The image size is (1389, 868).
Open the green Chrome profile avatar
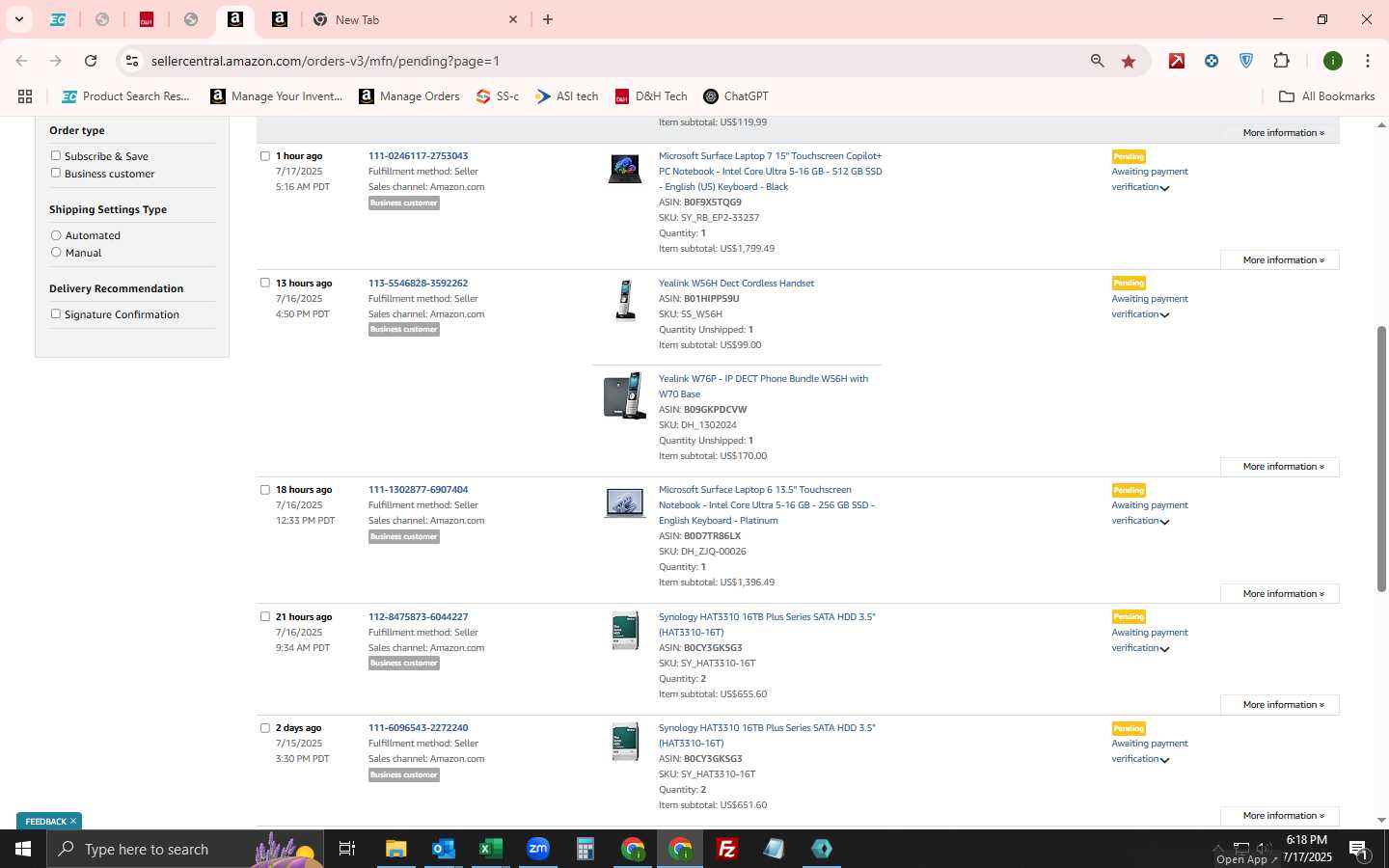coord(1333,61)
